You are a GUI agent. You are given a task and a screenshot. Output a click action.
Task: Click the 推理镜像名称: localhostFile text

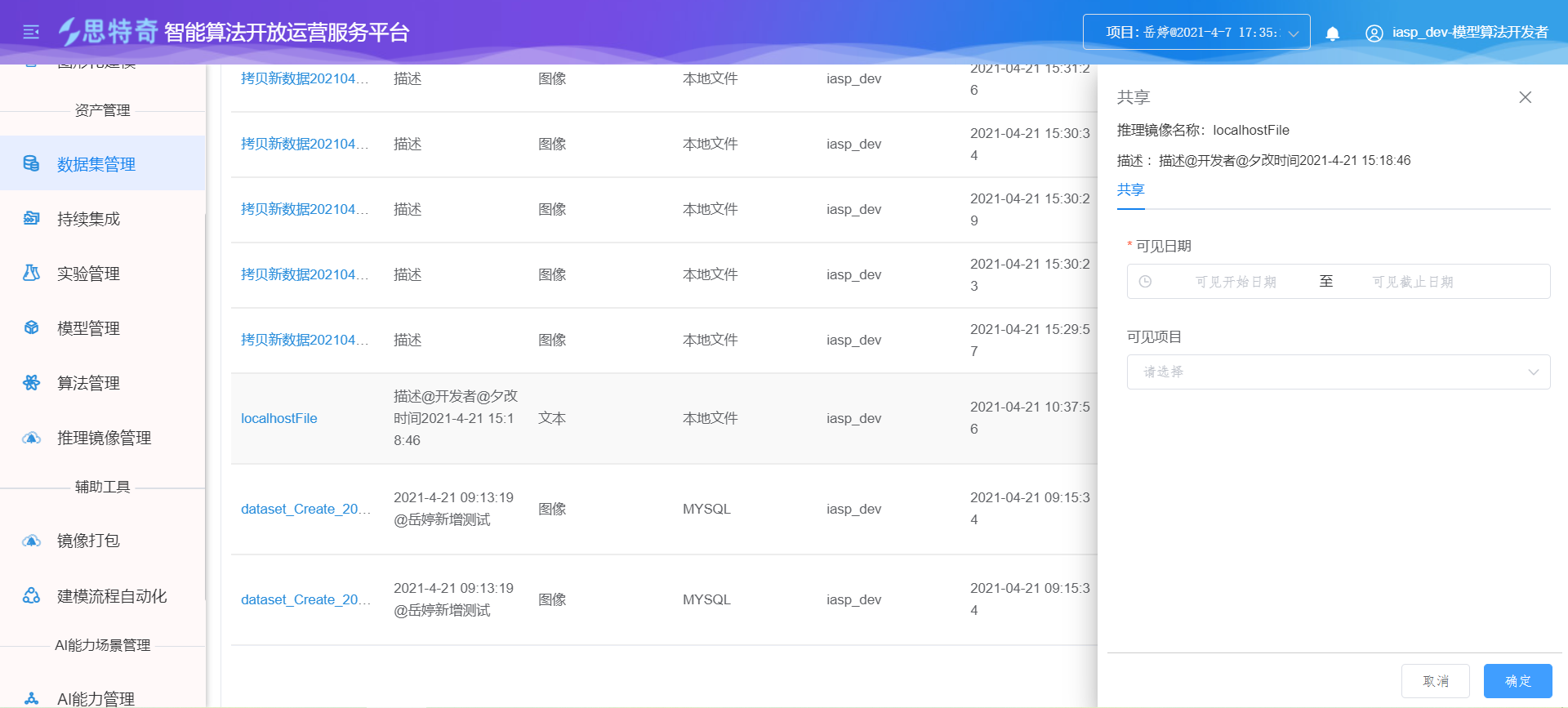click(1203, 130)
